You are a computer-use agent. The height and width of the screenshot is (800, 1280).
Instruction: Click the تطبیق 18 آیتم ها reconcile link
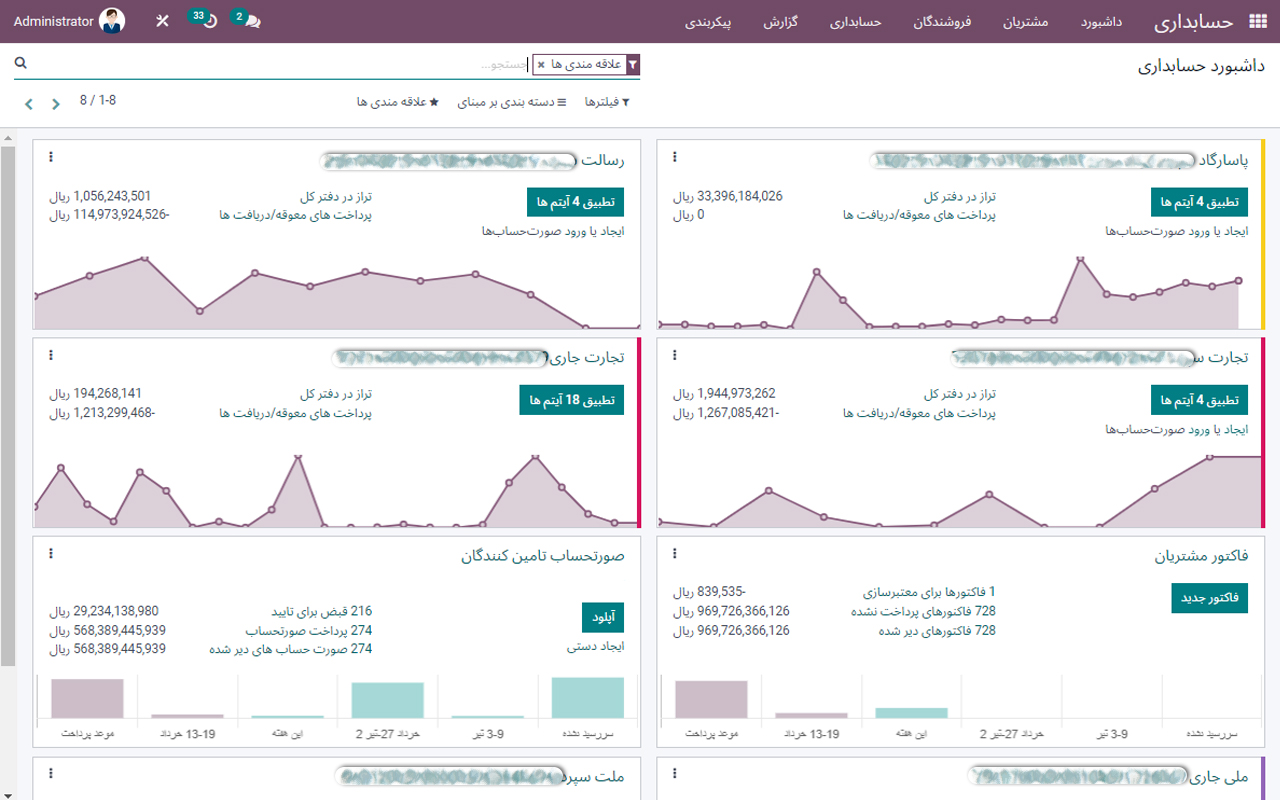pos(571,400)
